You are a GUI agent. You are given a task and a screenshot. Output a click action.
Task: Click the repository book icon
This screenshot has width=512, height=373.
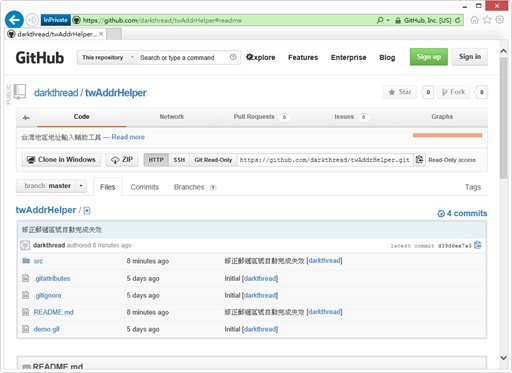pos(19,91)
